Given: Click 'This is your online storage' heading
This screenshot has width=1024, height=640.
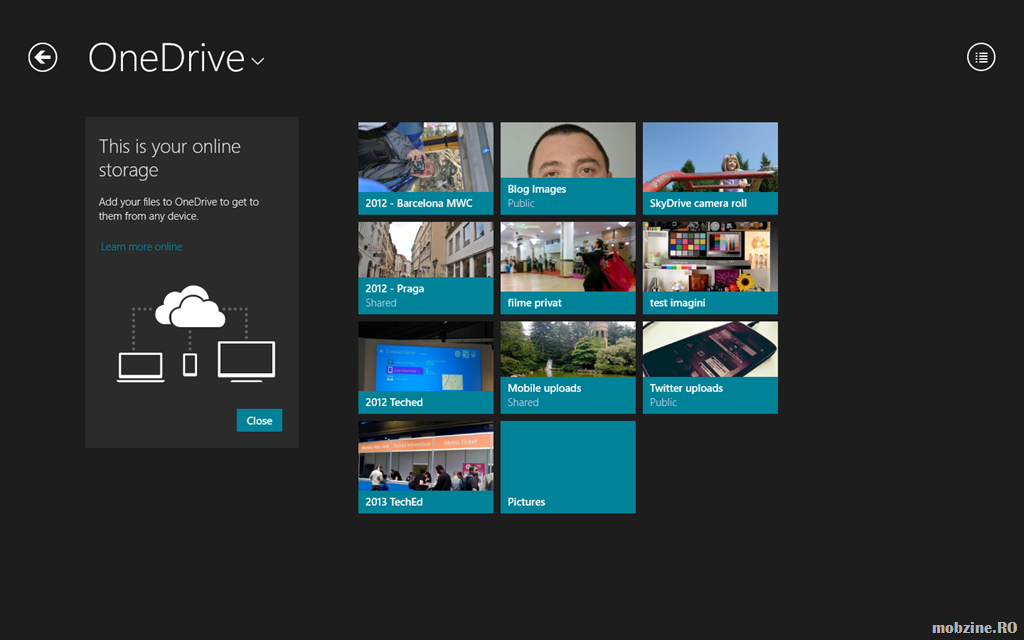Looking at the screenshot, I should pos(170,158).
